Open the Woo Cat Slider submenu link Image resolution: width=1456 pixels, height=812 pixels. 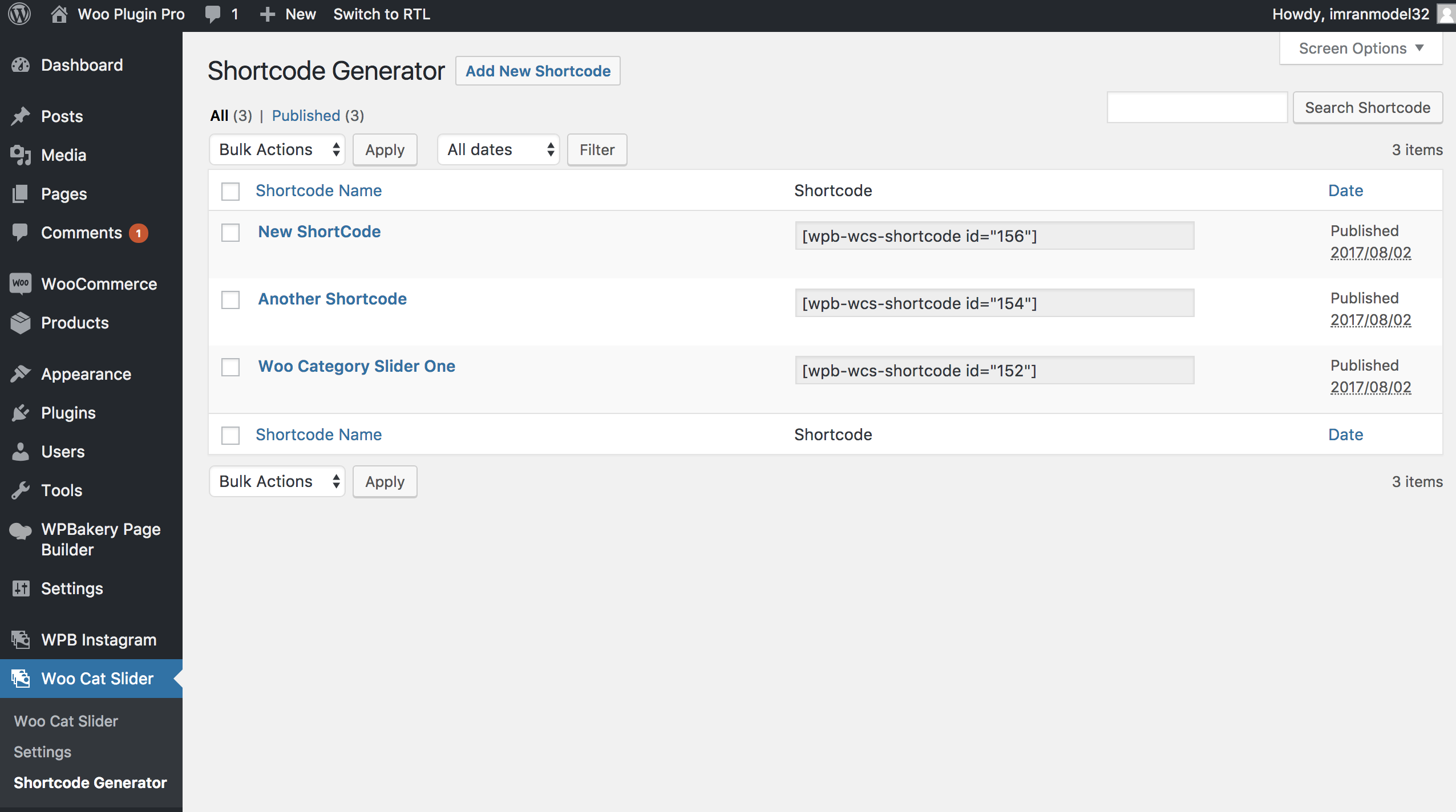pos(66,721)
